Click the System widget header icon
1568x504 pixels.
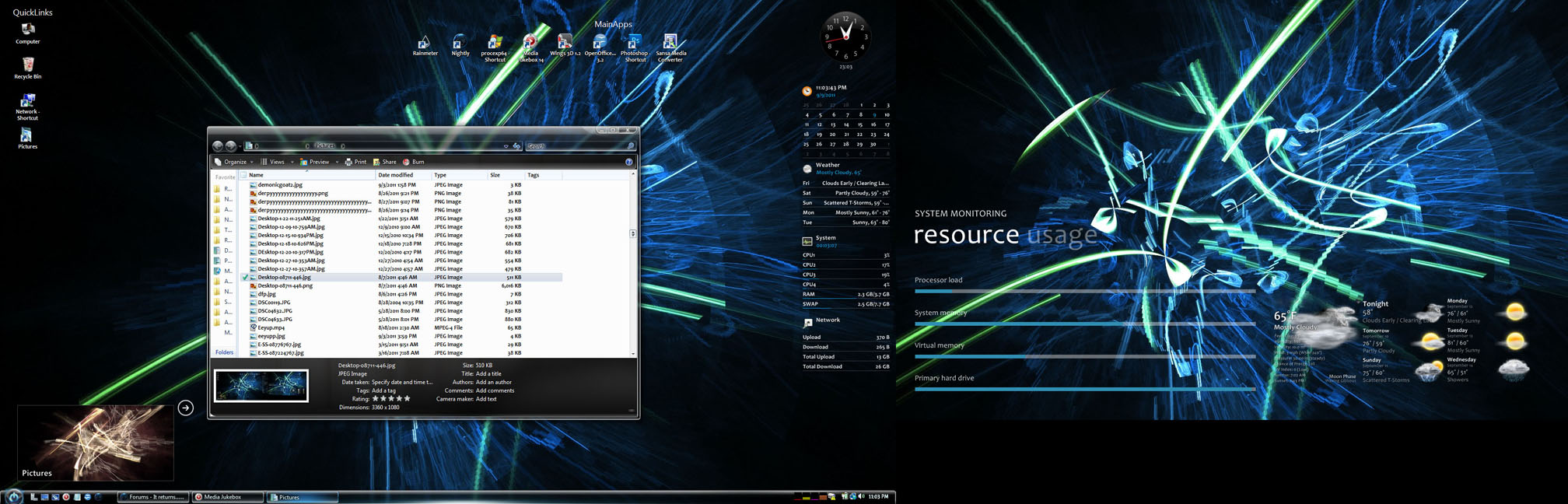pyautogui.click(x=807, y=241)
